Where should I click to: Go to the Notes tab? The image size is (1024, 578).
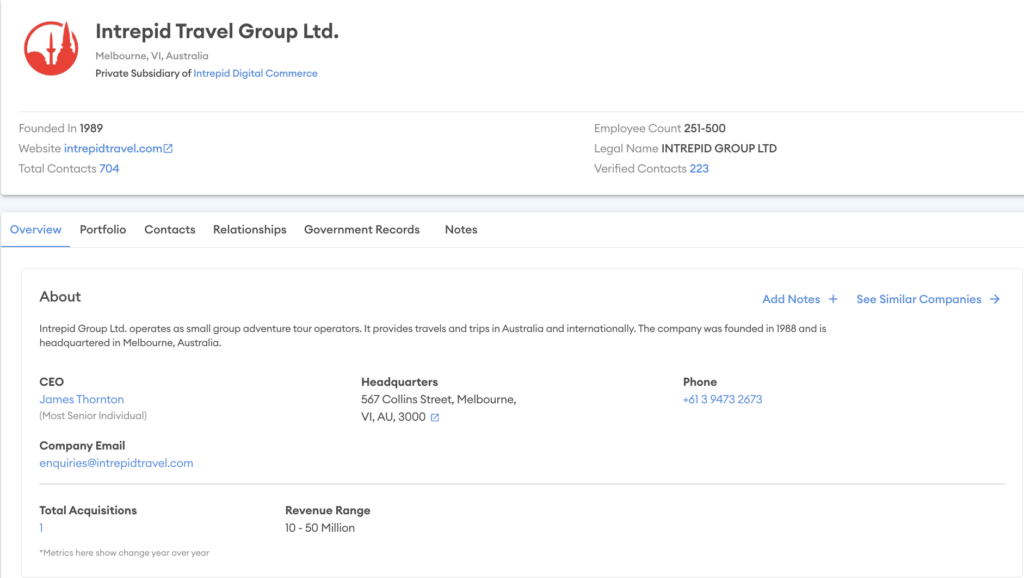click(461, 230)
